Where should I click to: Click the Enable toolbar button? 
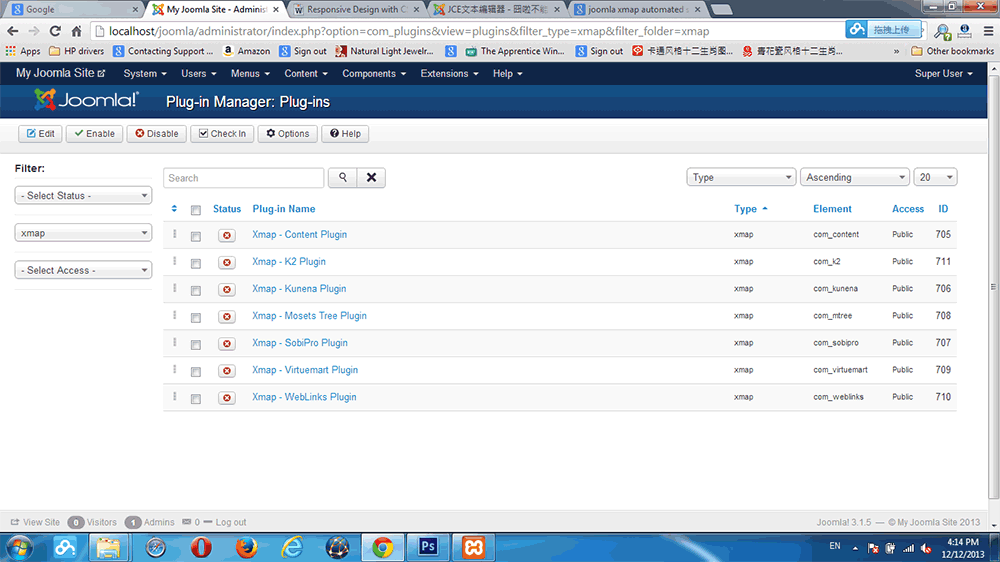coord(94,133)
